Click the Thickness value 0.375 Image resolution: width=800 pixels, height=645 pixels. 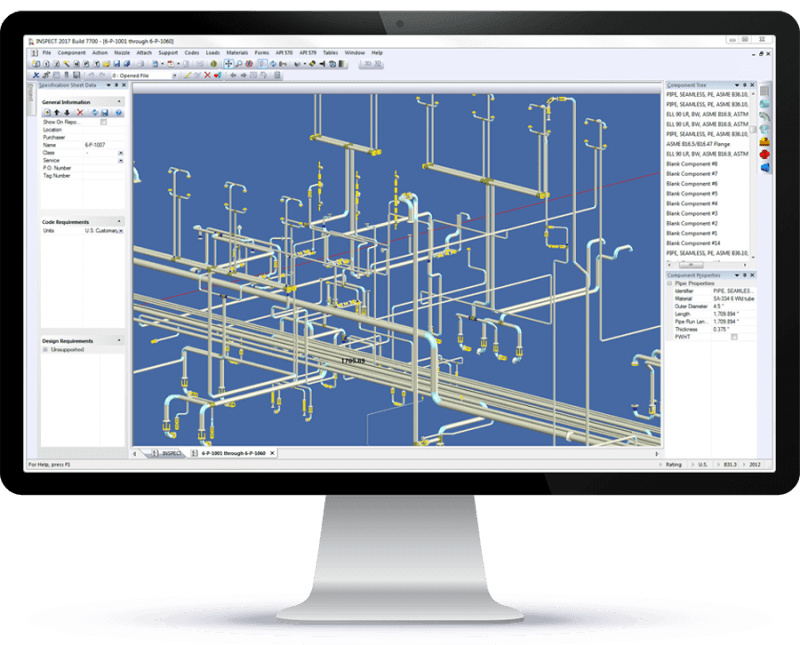tap(721, 329)
